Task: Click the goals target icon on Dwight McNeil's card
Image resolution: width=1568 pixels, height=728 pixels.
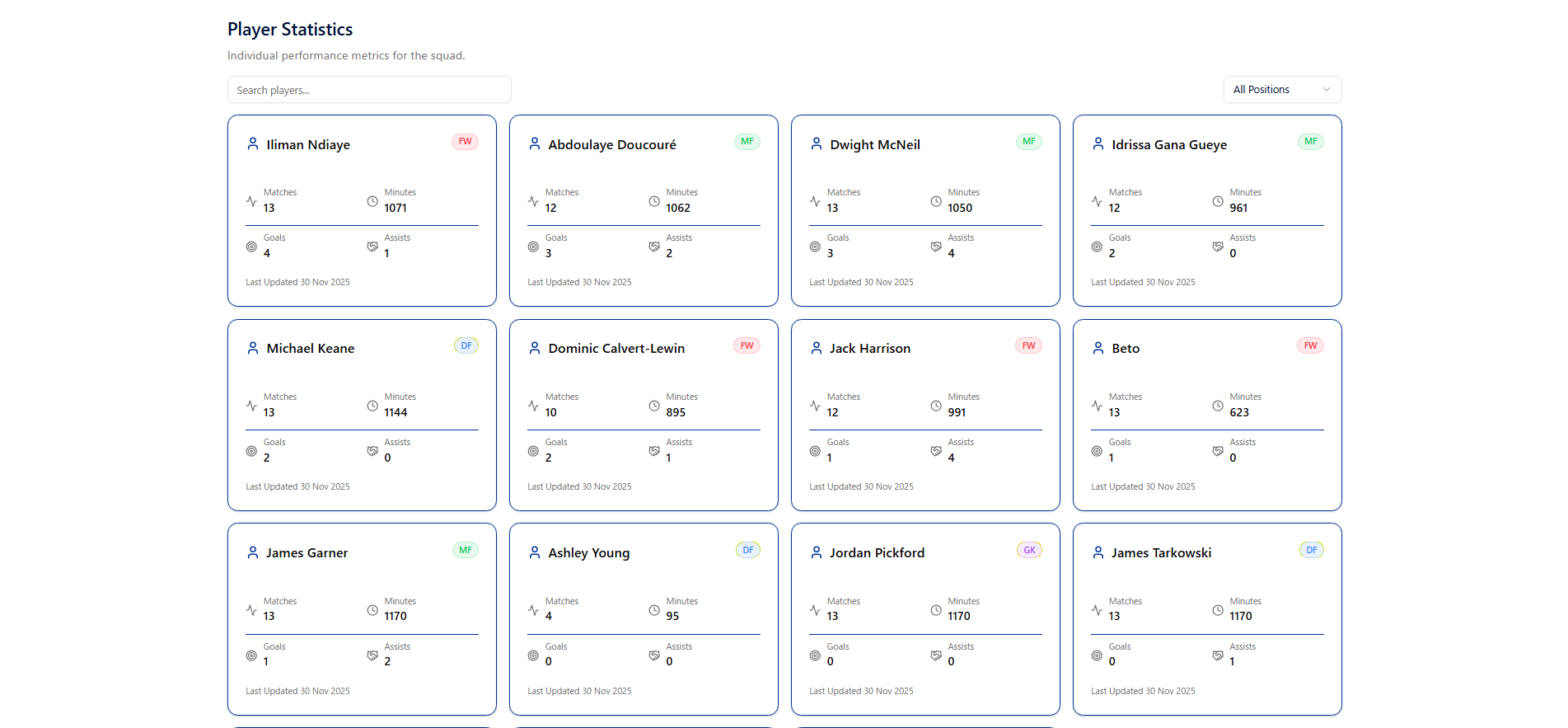Action: point(815,247)
